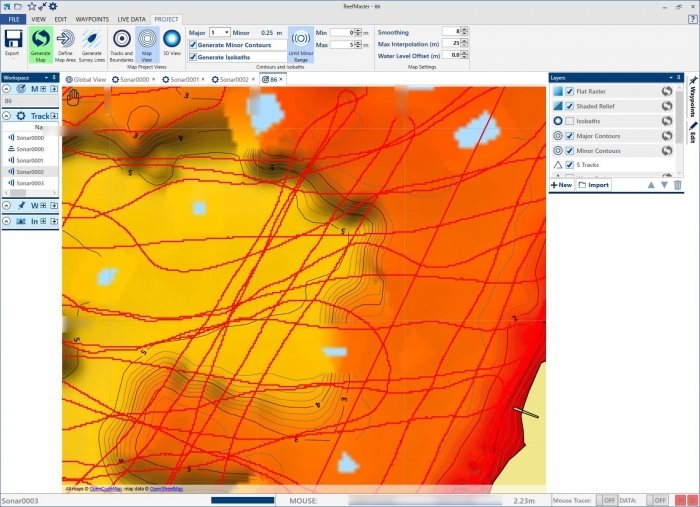Image resolution: width=700 pixels, height=507 pixels.
Task: Open the Major contour interval dropdown
Action: [225, 32]
